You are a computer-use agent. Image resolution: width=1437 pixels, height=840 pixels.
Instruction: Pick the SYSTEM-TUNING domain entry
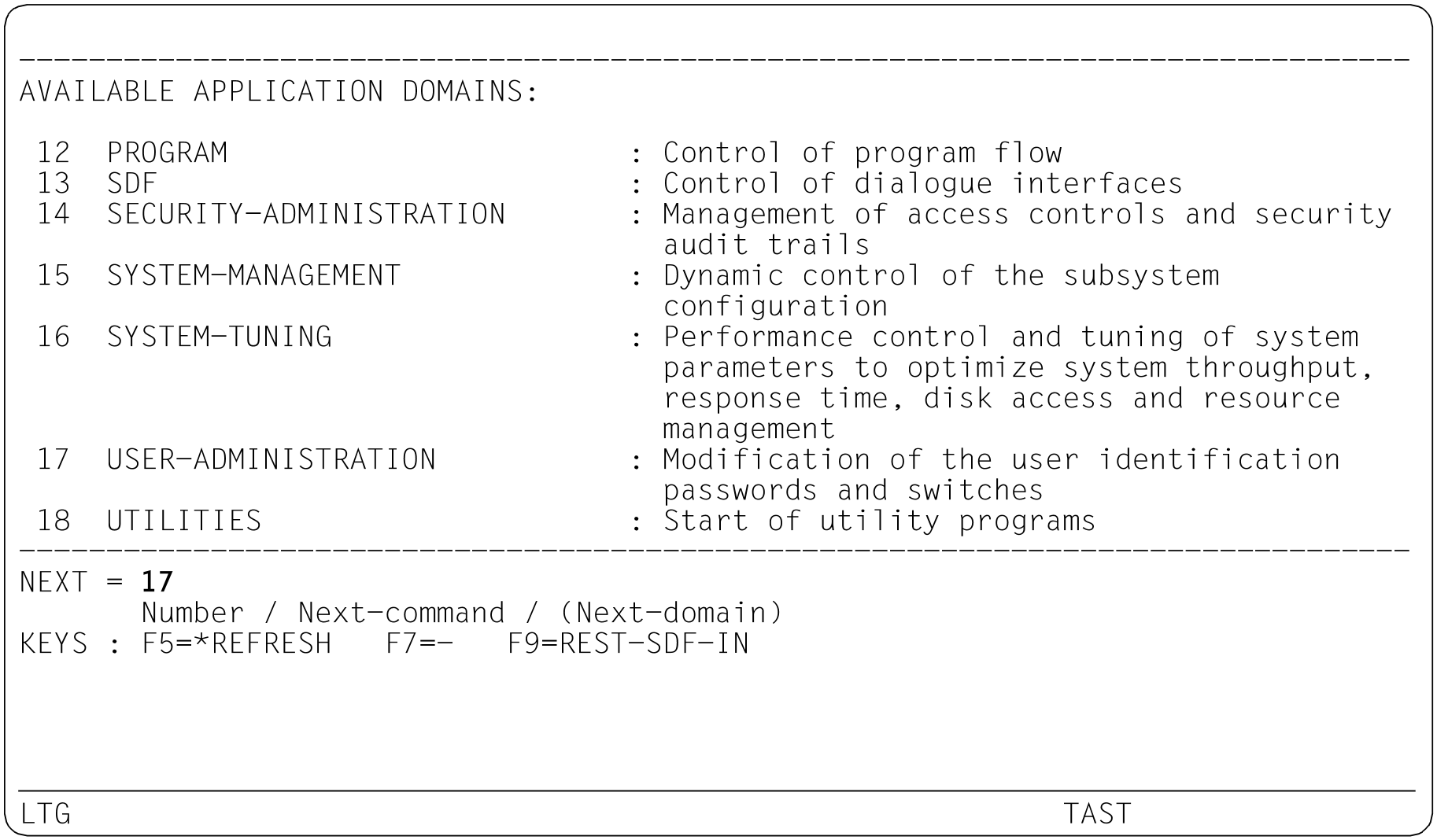(219, 337)
